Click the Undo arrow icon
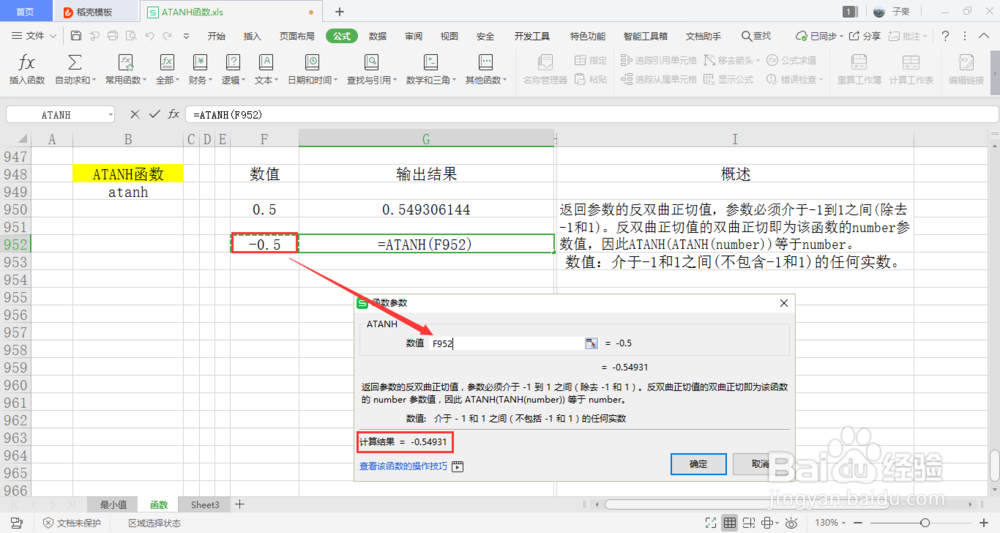Viewport: 1000px width, 533px height. point(149,36)
